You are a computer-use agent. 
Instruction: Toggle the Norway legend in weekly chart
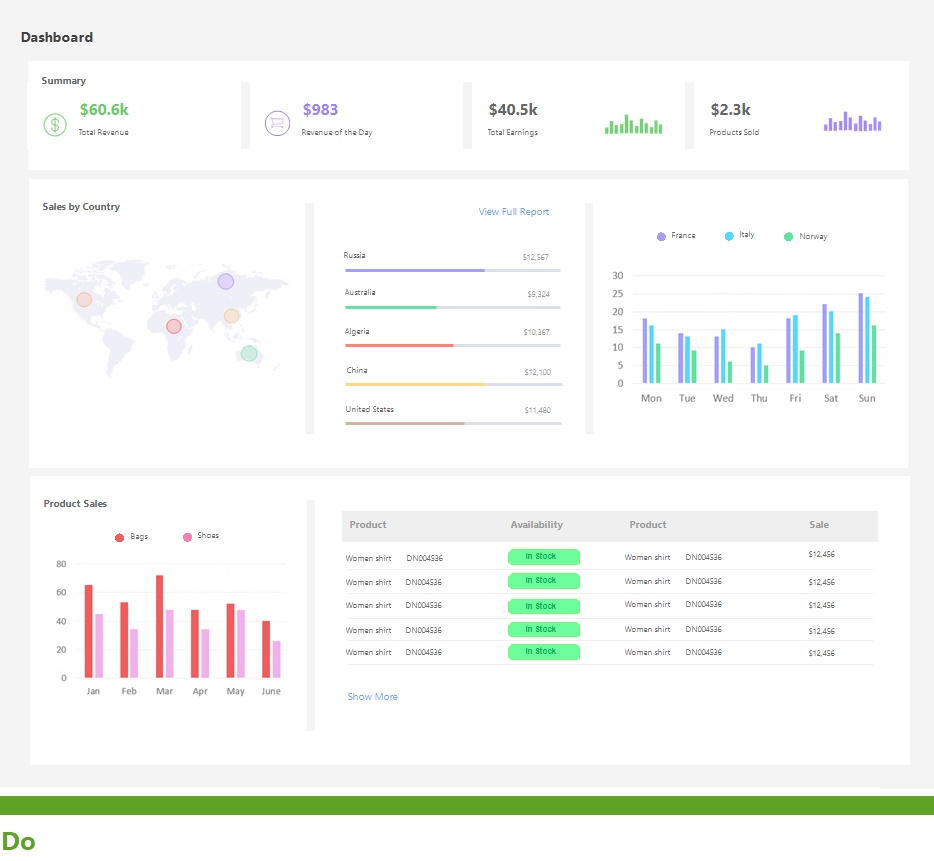(806, 237)
